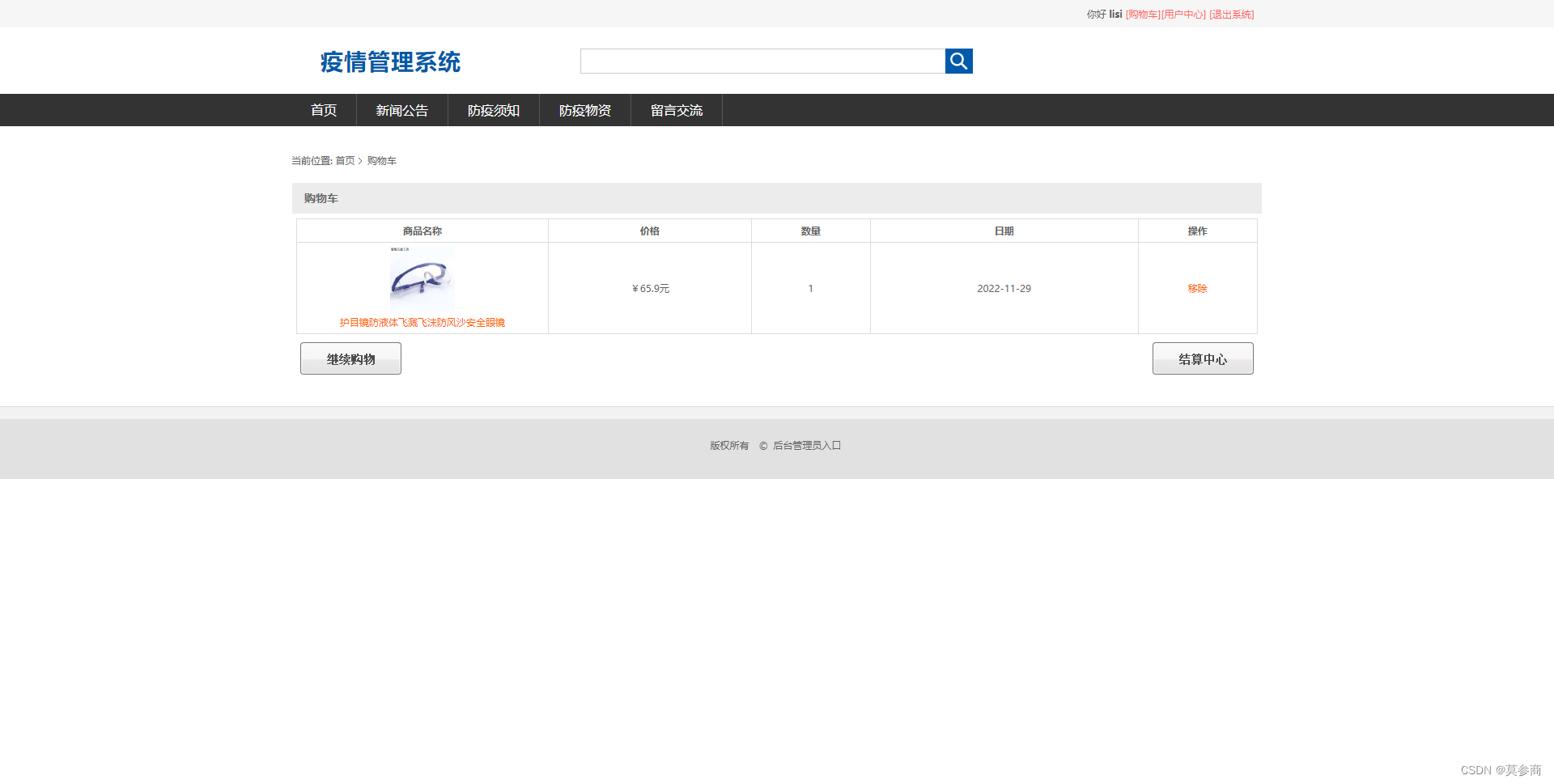Click the 继续购物 button
Viewport: 1554px width, 784px height.
350,358
